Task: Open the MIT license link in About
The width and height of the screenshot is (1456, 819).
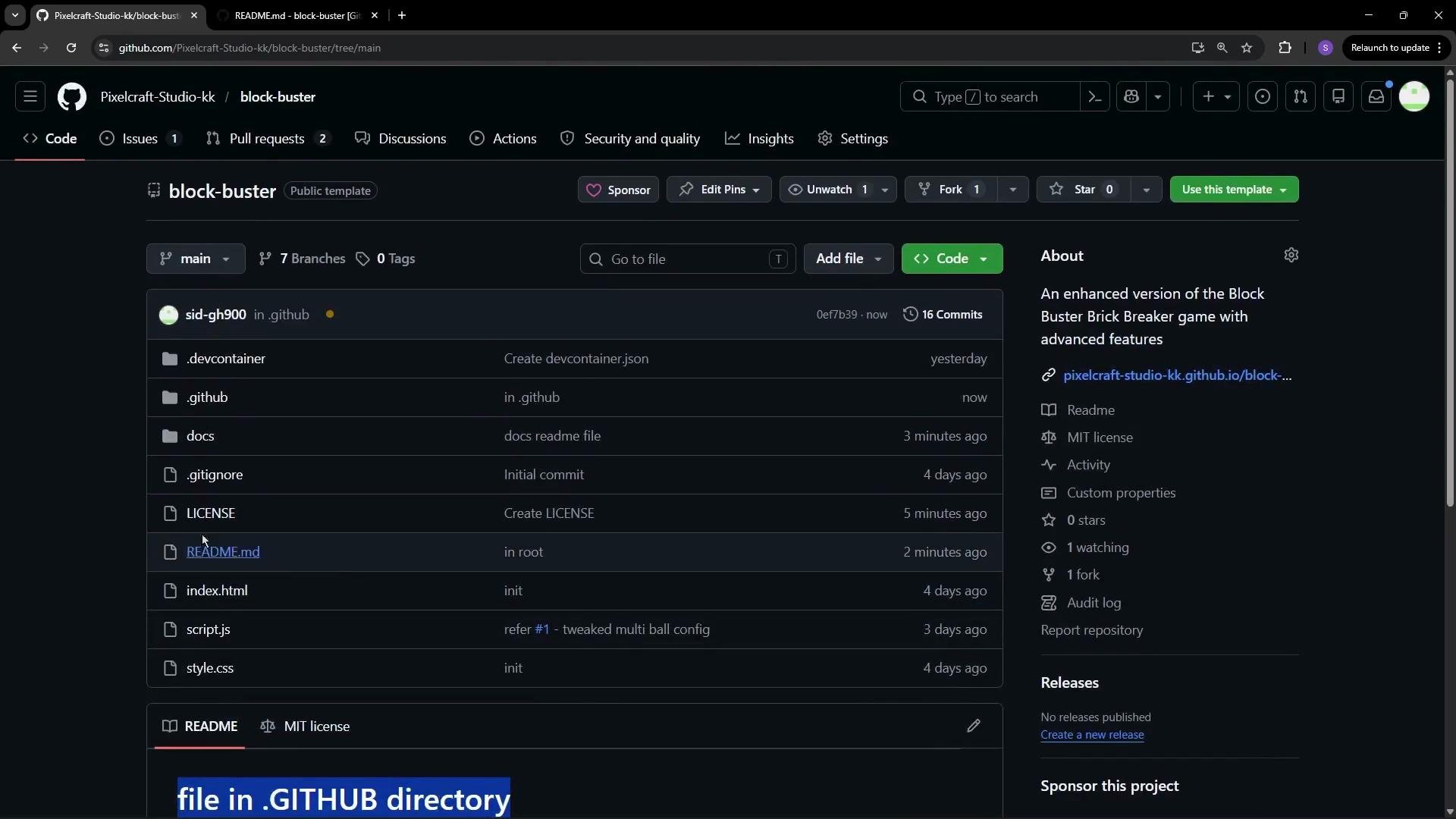Action: 1100,438
